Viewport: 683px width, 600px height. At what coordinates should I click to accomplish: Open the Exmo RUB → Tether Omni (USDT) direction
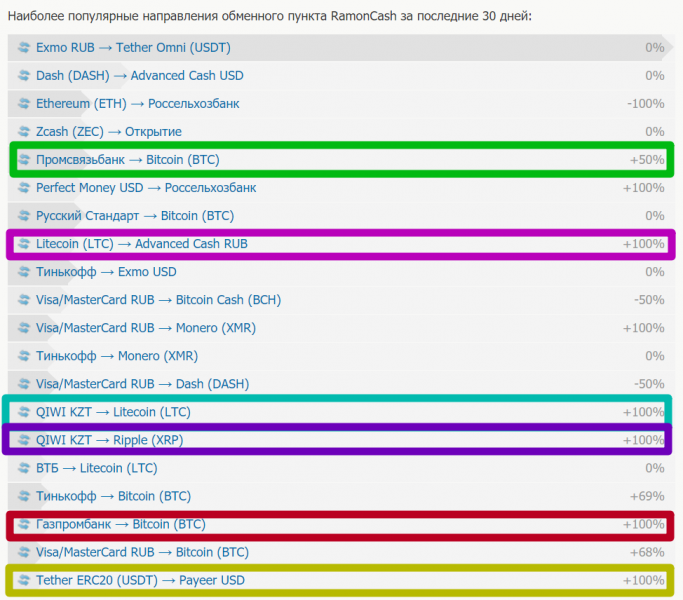133,47
